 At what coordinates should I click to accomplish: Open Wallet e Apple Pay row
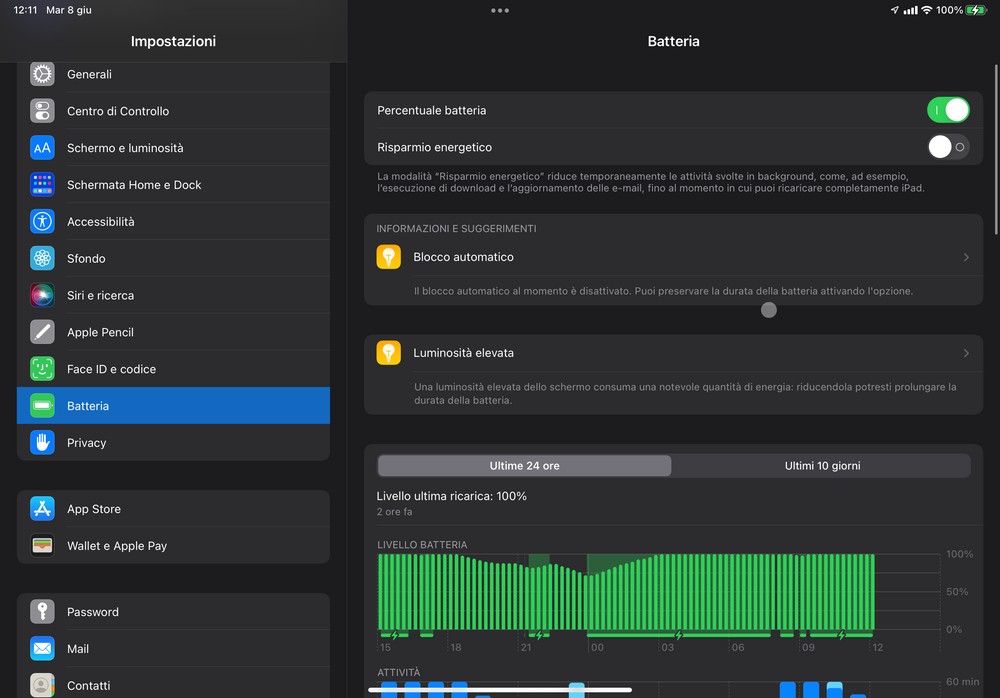173,546
